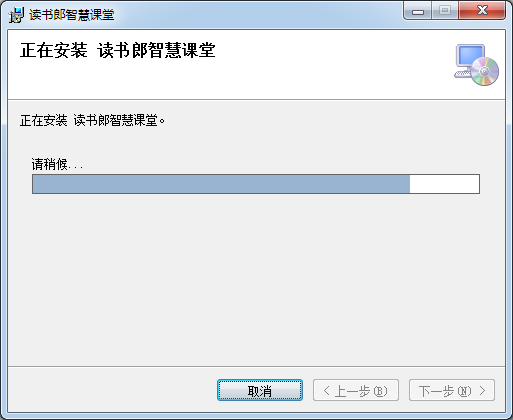Screen dimensions: 513x420
Task: Minimize the 读书郎智慧课堂 installer window
Action: pos(417,11)
